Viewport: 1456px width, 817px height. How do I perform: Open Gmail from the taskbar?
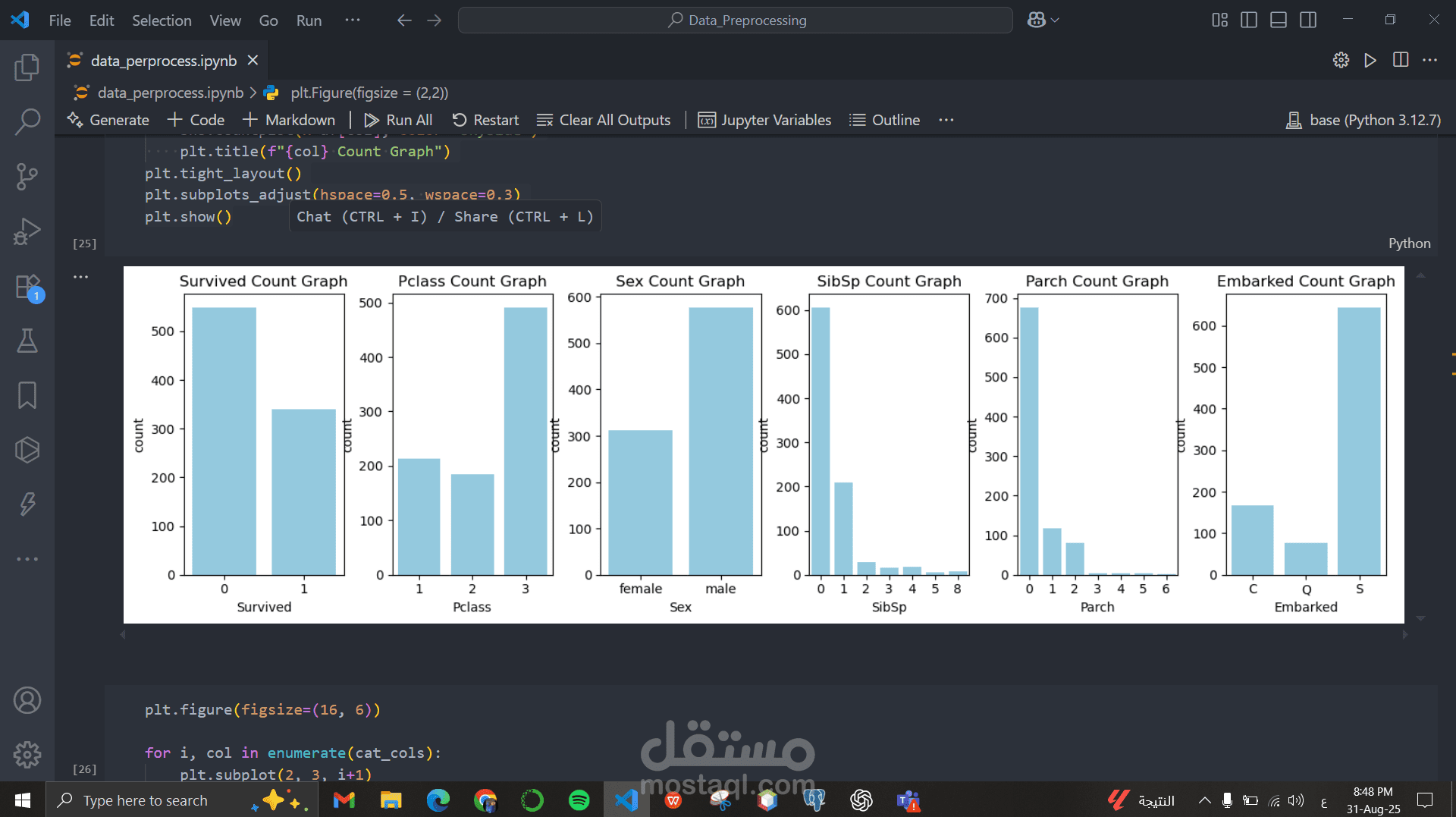tap(344, 800)
